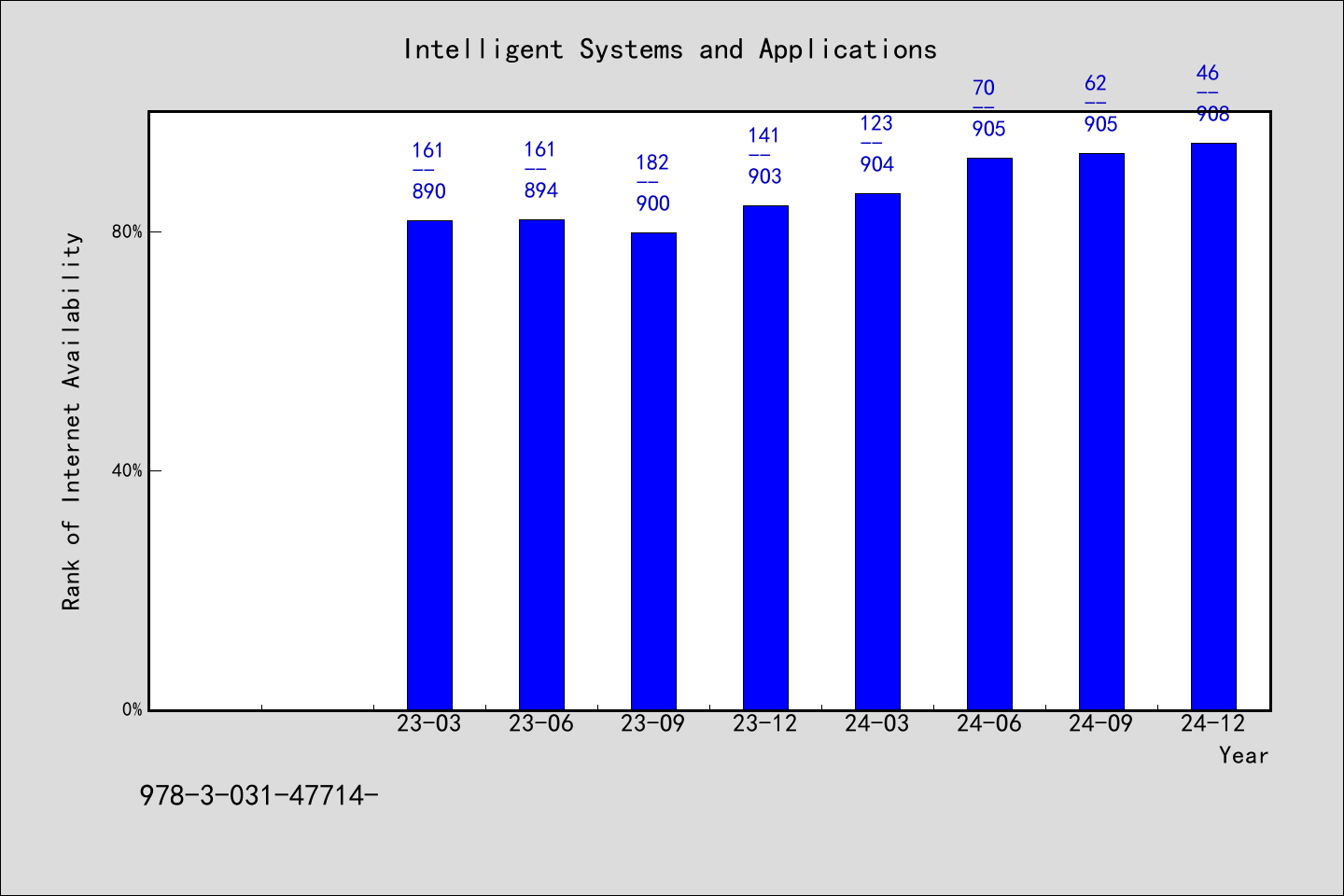The image size is (1344, 896).
Task: Click the total value 908
Action: point(1213,114)
